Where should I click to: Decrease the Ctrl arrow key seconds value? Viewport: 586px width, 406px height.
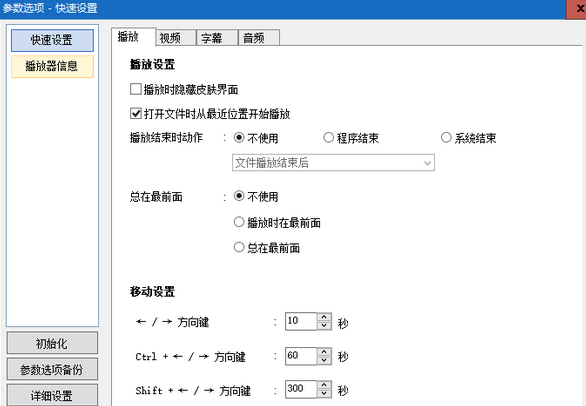(324, 360)
